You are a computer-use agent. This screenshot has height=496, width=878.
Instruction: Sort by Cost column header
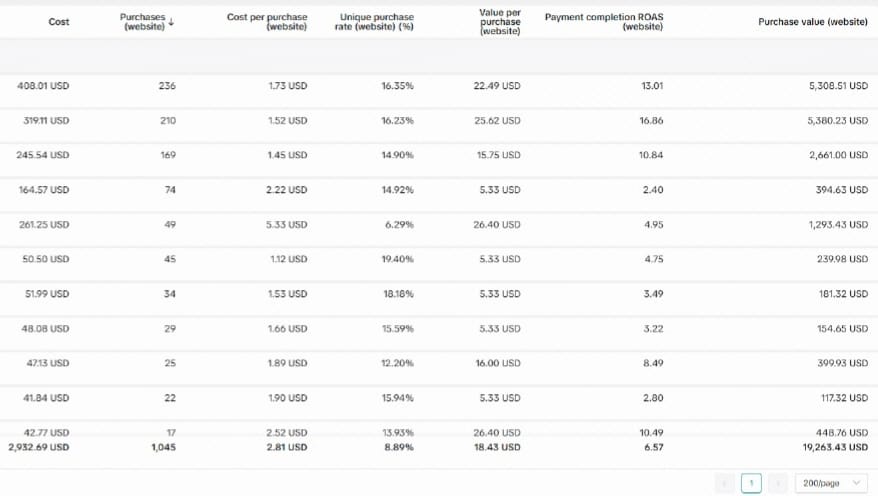tap(58, 21)
